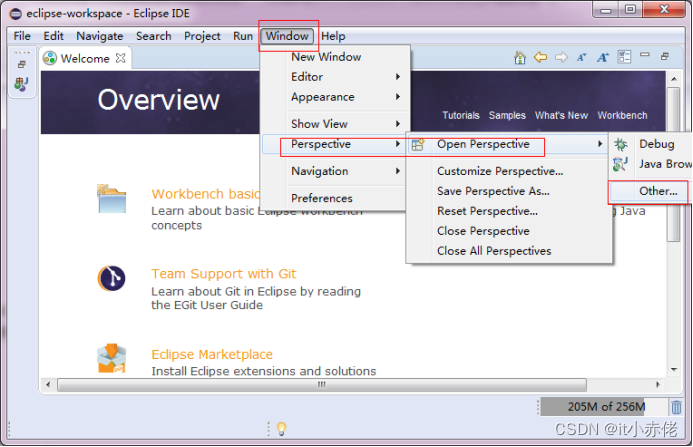The height and width of the screenshot is (447, 693).
Task: Open Team Support with Git link
Action: coord(224,274)
